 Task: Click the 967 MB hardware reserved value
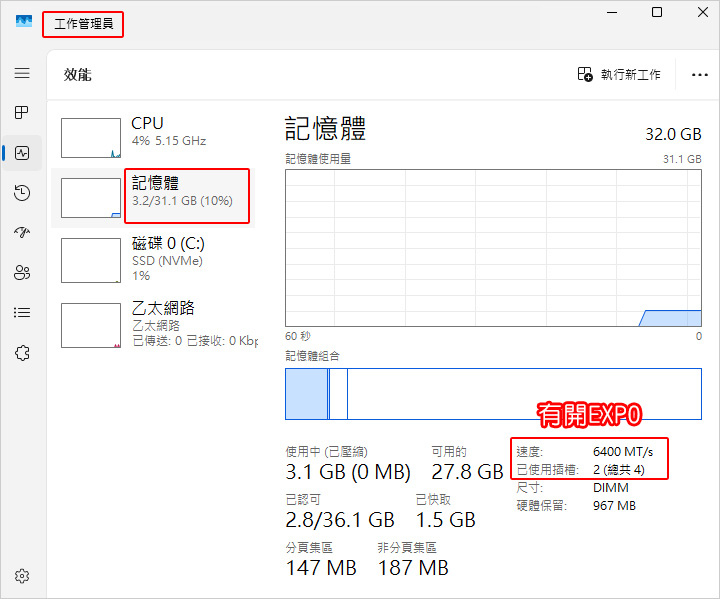click(x=614, y=506)
